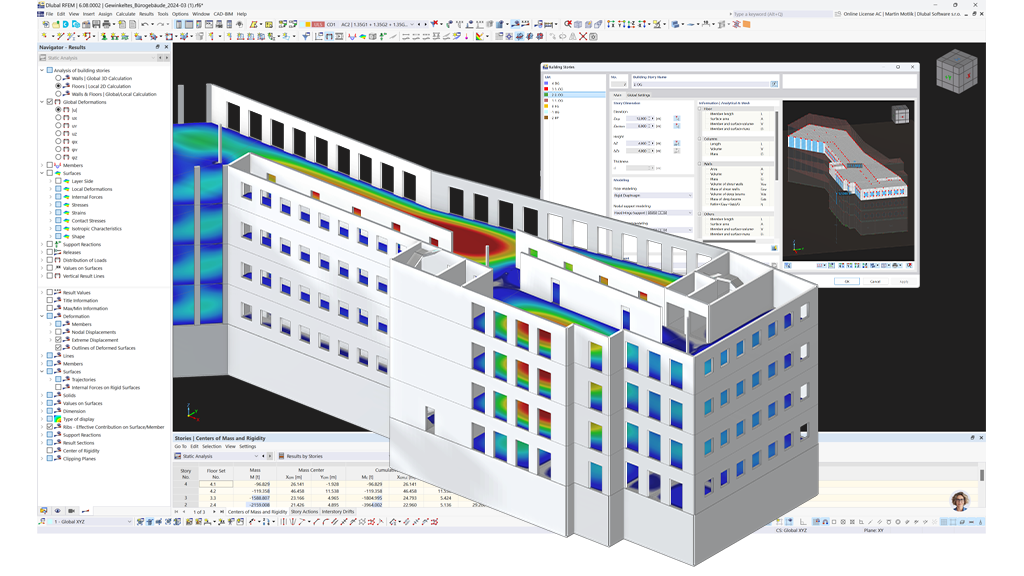Click the 3D navigation cube in the viewport corner

[959, 73]
